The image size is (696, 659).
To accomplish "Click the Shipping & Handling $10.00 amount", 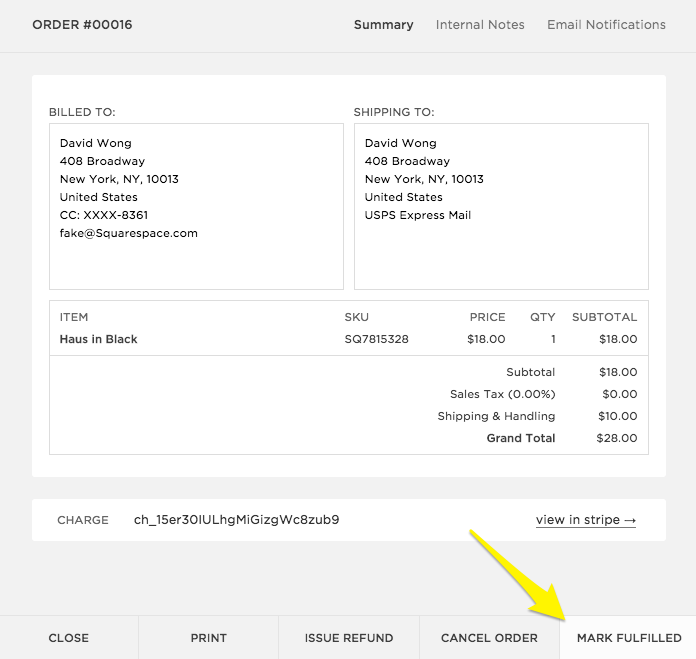I will (x=617, y=416).
